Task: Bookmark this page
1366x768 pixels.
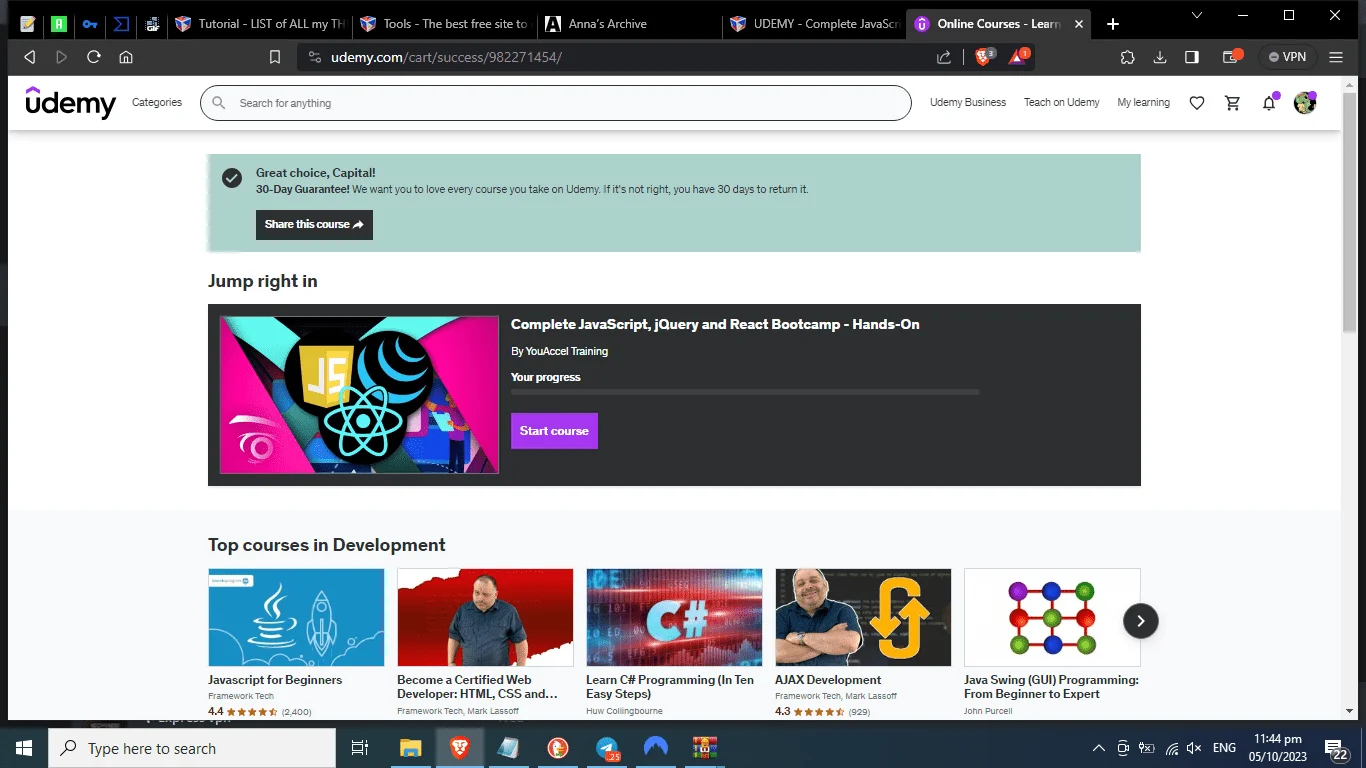Action: pyautogui.click(x=275, y=57)
